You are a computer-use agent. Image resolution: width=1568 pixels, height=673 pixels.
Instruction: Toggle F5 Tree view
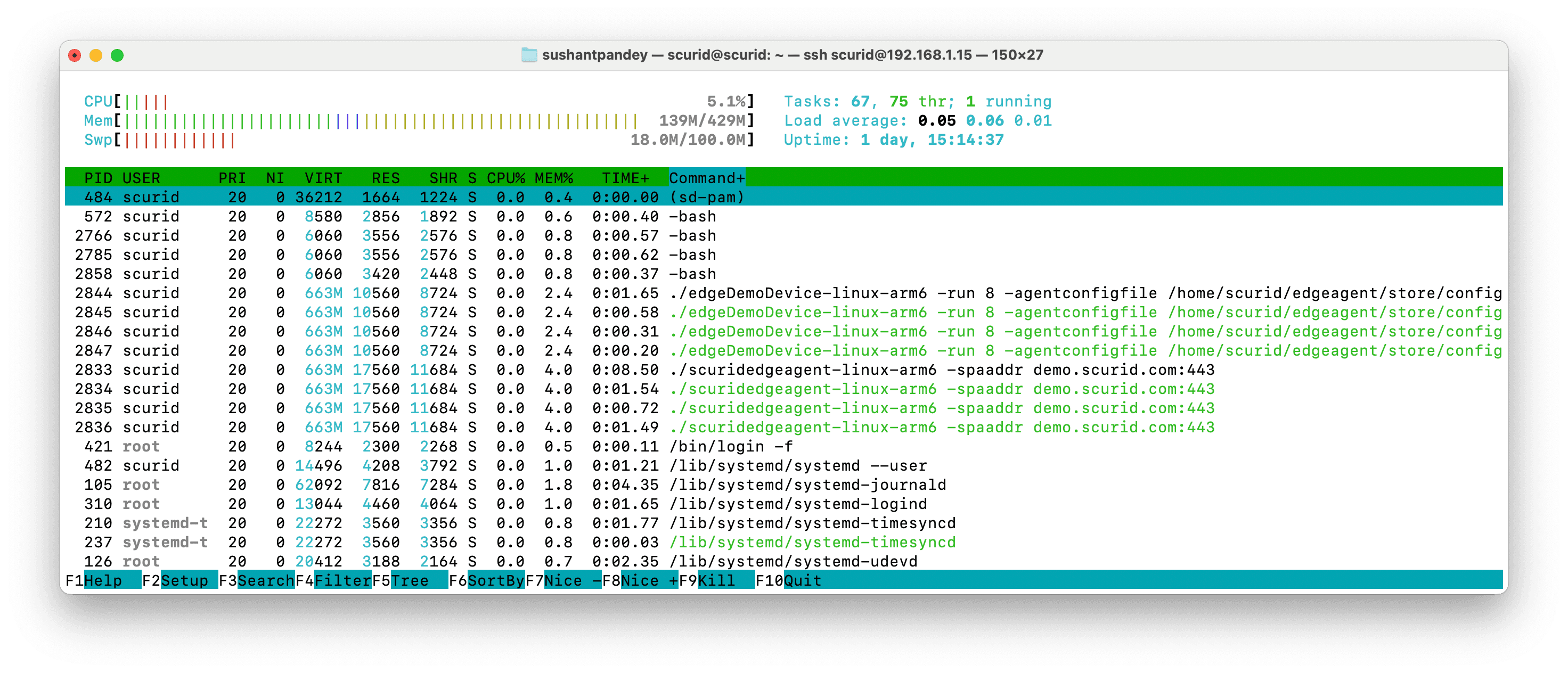point(410,580)
